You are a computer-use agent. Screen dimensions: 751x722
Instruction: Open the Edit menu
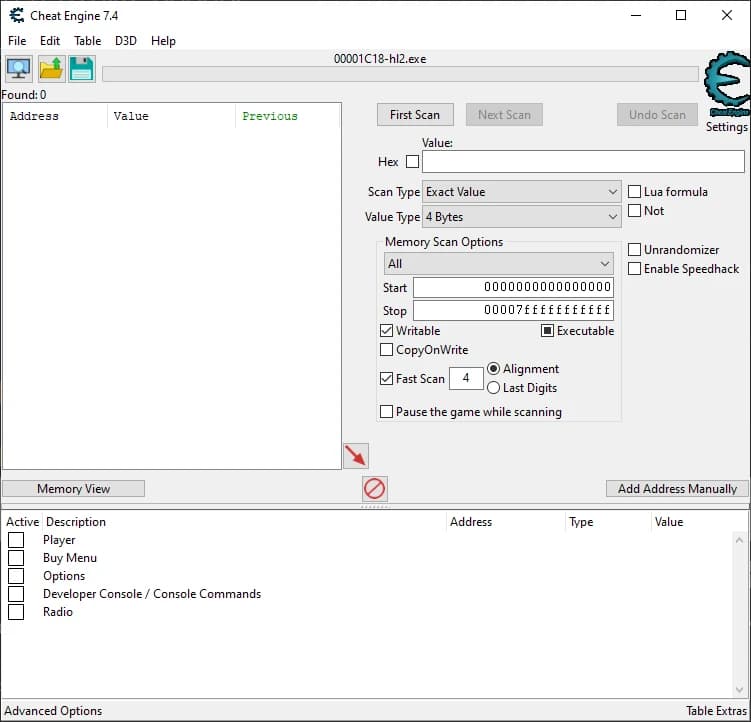(x=50, y=41)
